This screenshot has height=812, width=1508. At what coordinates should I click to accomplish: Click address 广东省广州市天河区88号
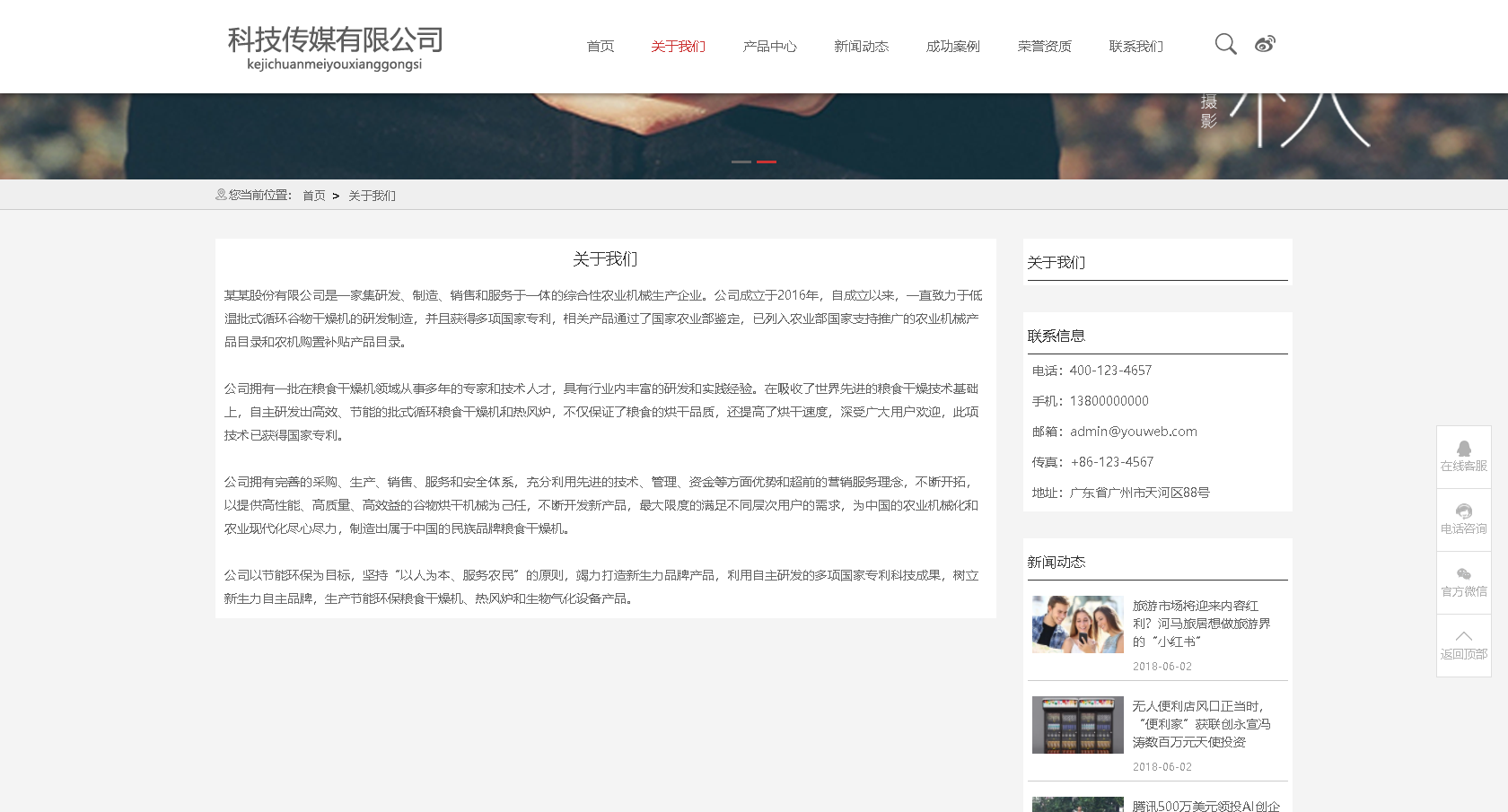(x=1140, y=493)
